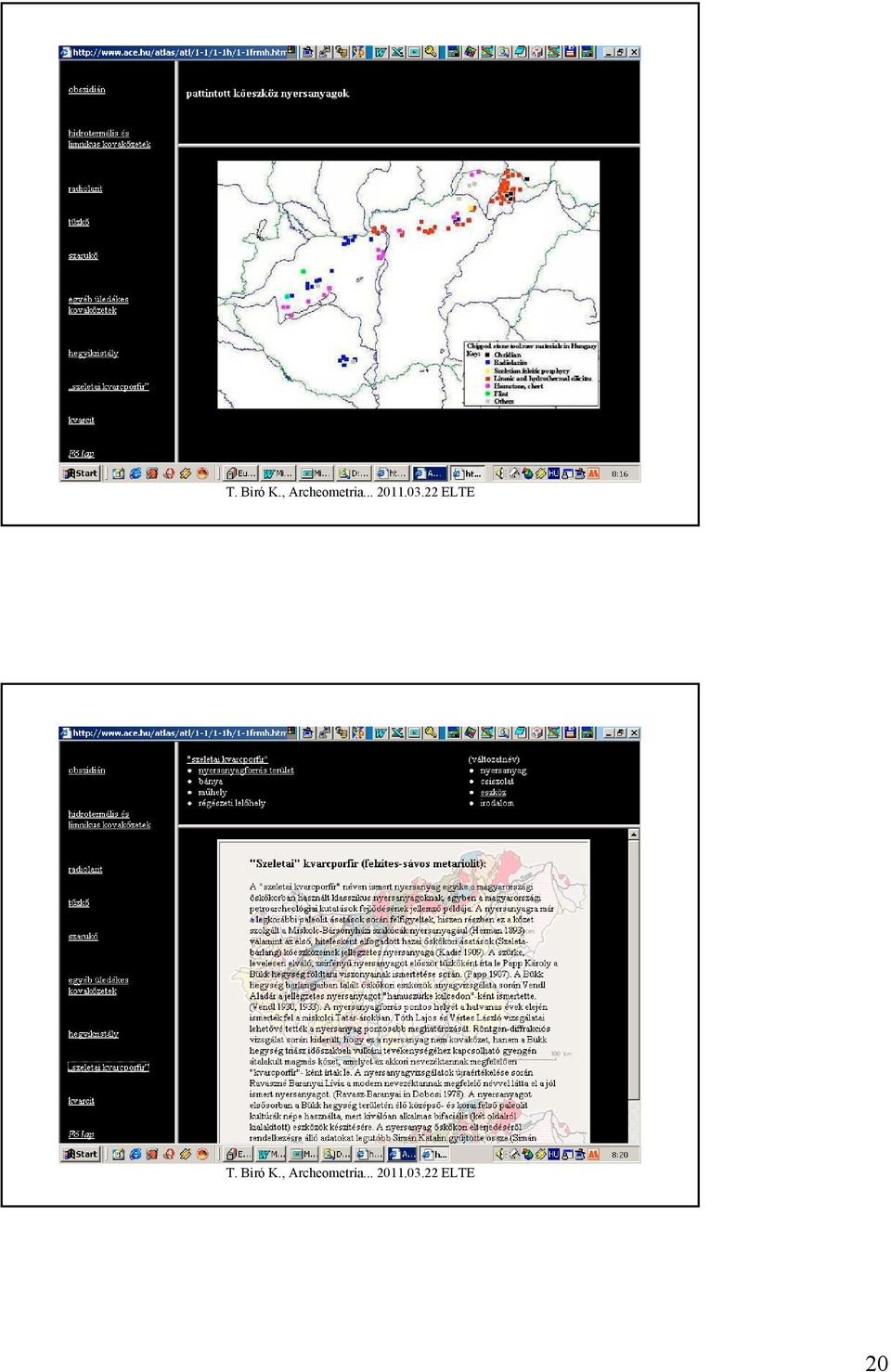
Task: Open the nyersanyag entry under (változatnév)
Action: (x=503, y=770)
